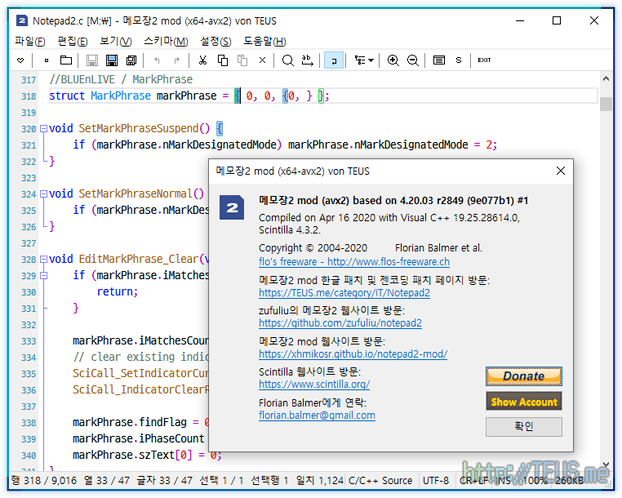The image size is (622, 498).
Task: Copy selection using the toolbar copy icon
Action: point(223,60)
